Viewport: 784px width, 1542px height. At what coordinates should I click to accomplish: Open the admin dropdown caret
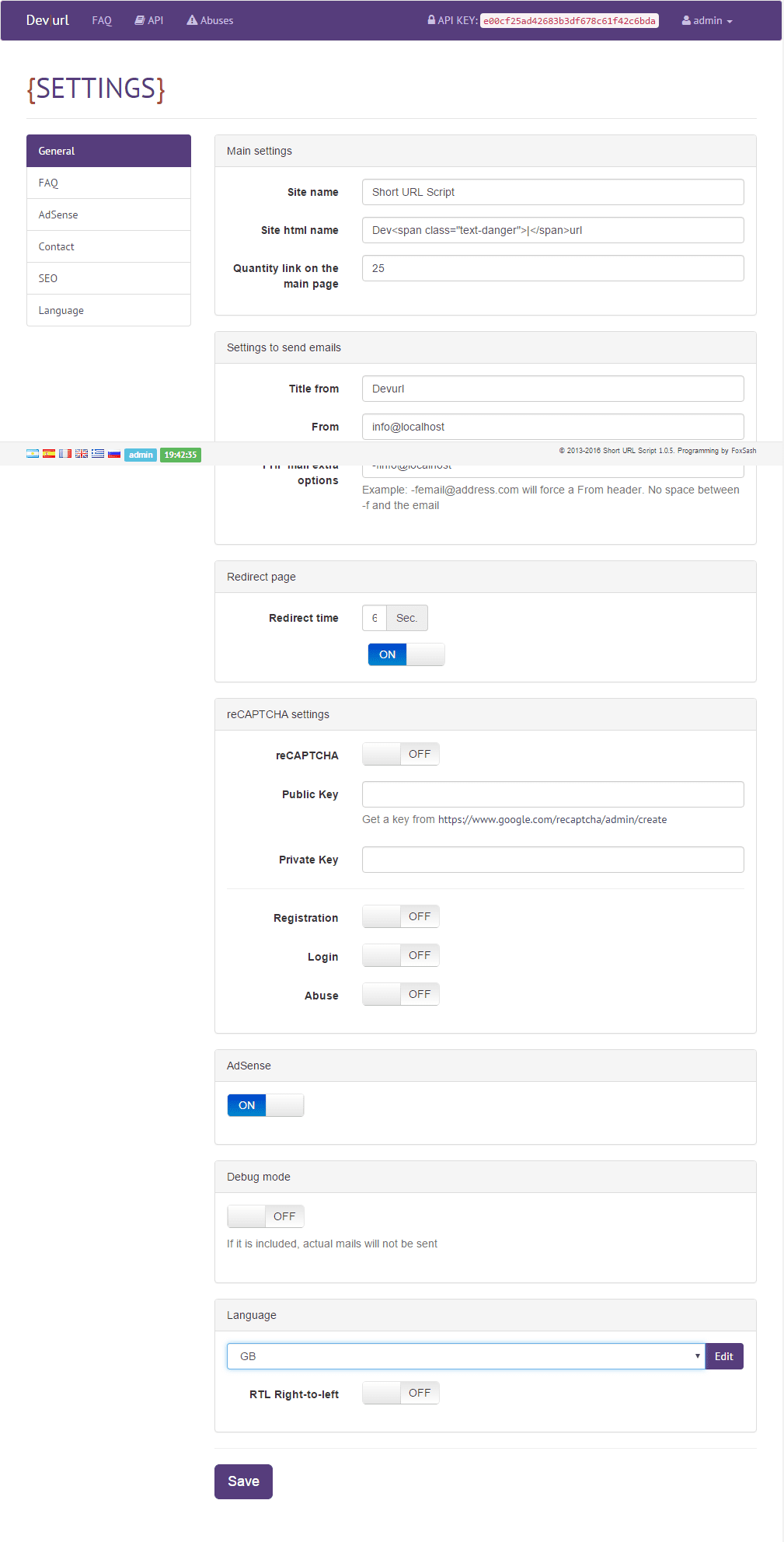[730, 22]
